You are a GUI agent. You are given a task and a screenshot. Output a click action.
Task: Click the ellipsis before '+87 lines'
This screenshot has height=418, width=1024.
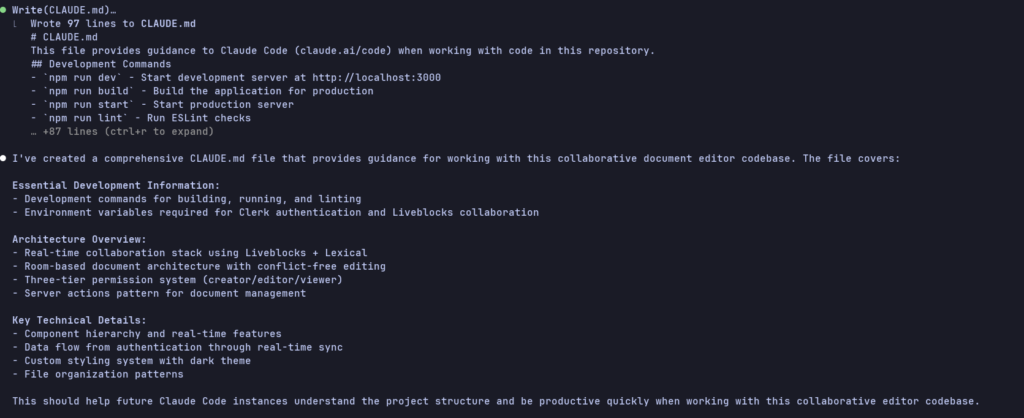coord(34,132)
